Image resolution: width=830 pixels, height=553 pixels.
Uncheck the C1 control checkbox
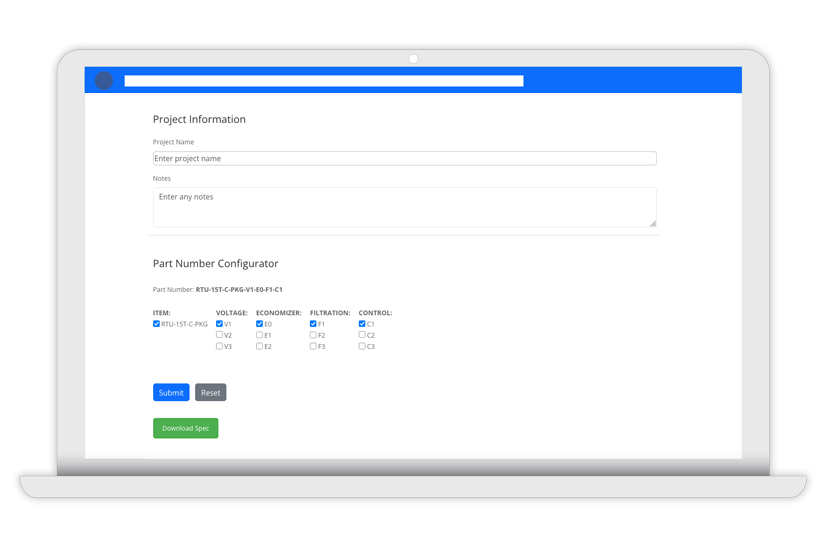362,324
